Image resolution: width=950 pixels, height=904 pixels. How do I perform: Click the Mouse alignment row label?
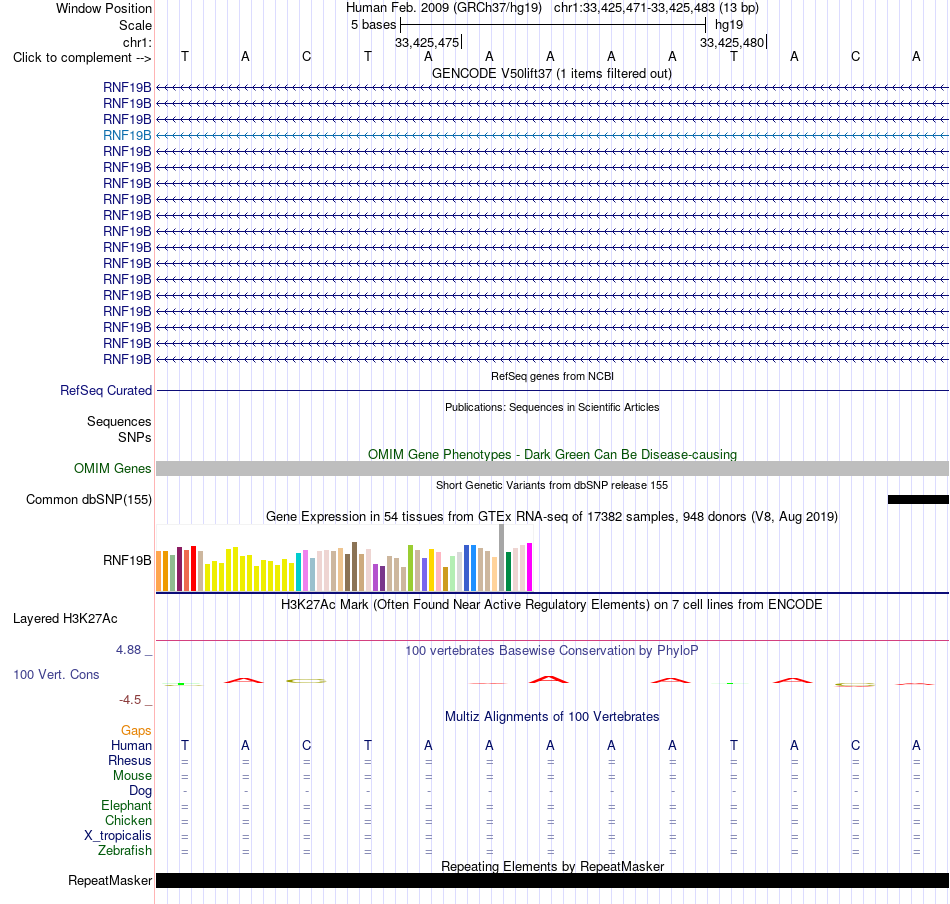[132, 776]
